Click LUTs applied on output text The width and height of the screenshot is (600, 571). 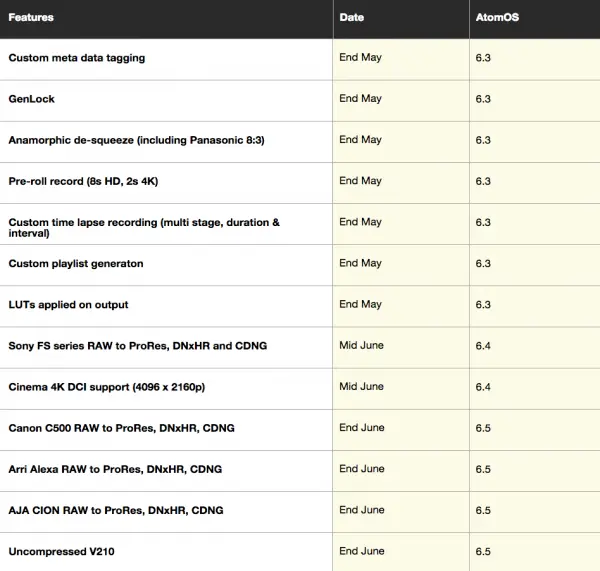click(x=68, y=305)
